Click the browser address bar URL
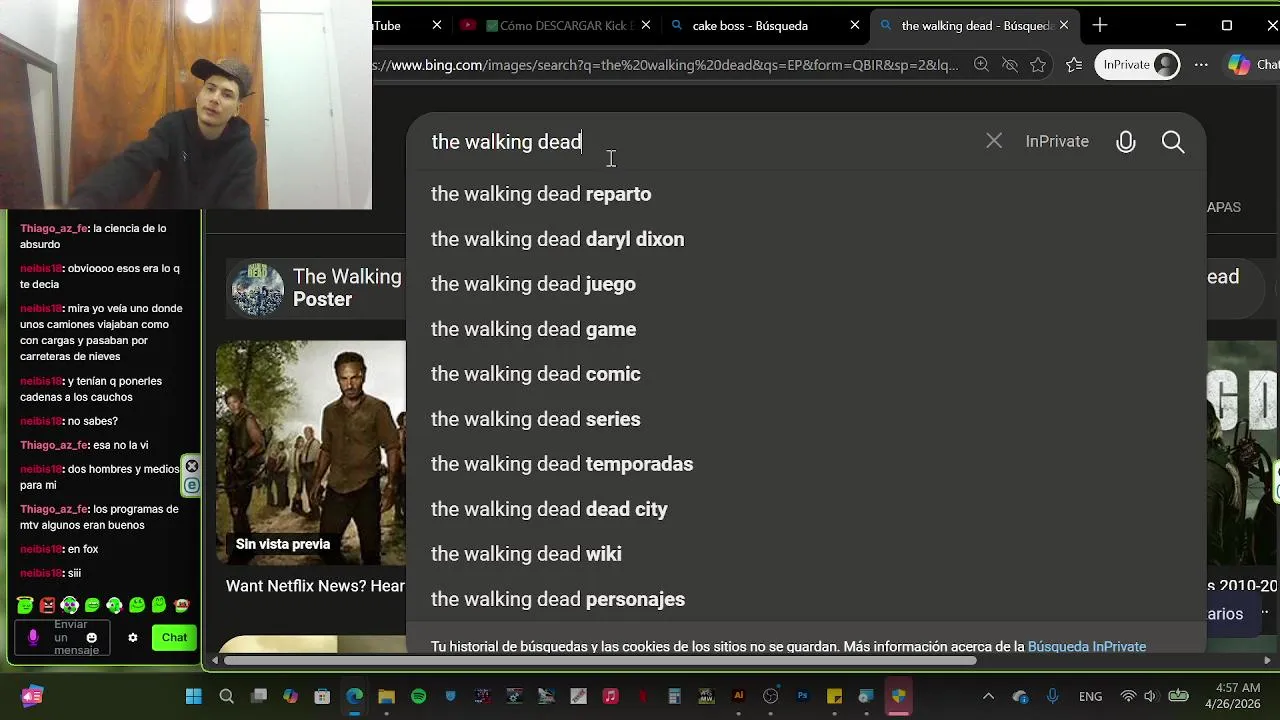 (665, 65)
